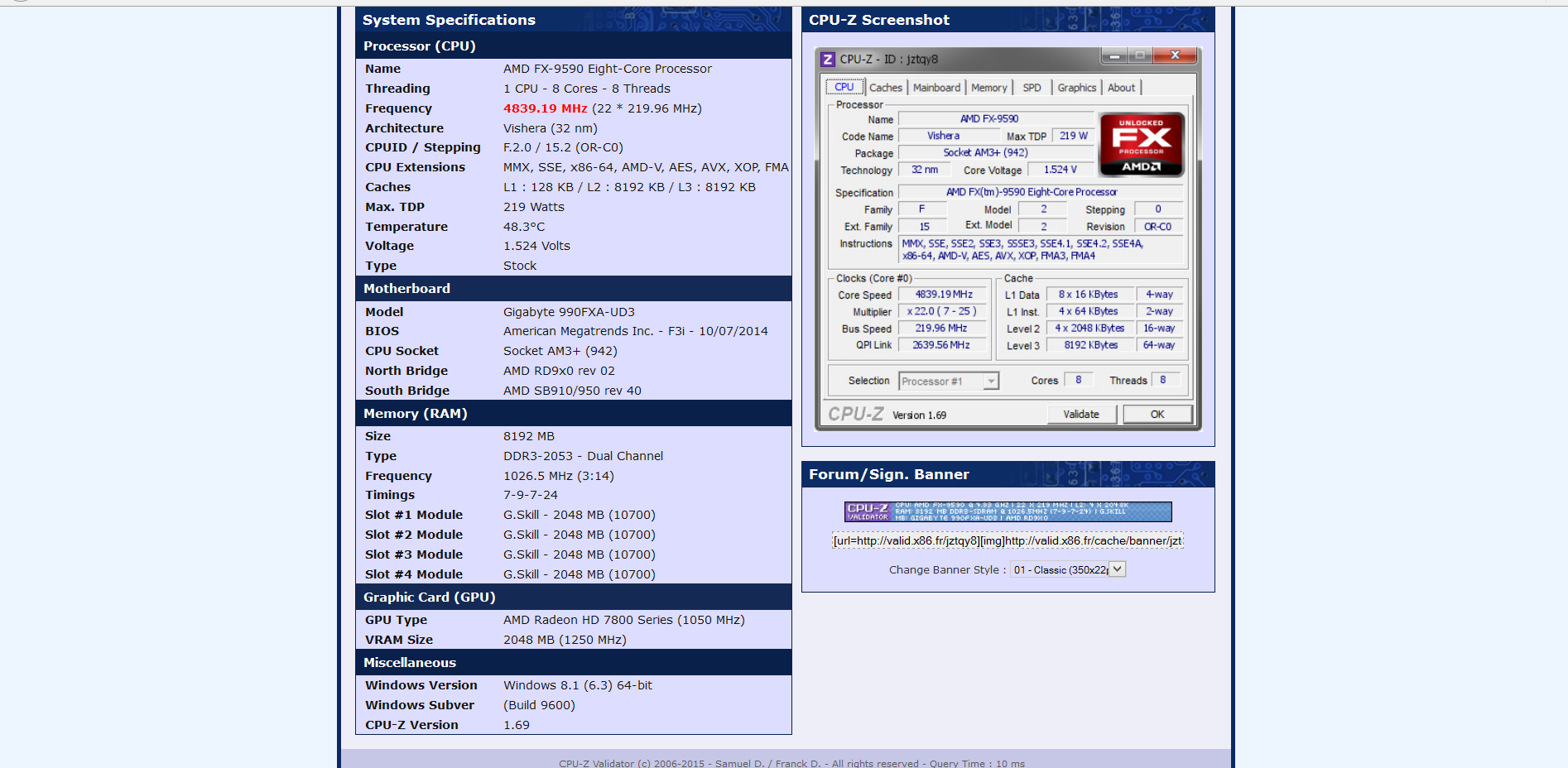Click the American Megatrends BIOS entry
Viewport: 1568px width, 768px height.
pos(635,331)
